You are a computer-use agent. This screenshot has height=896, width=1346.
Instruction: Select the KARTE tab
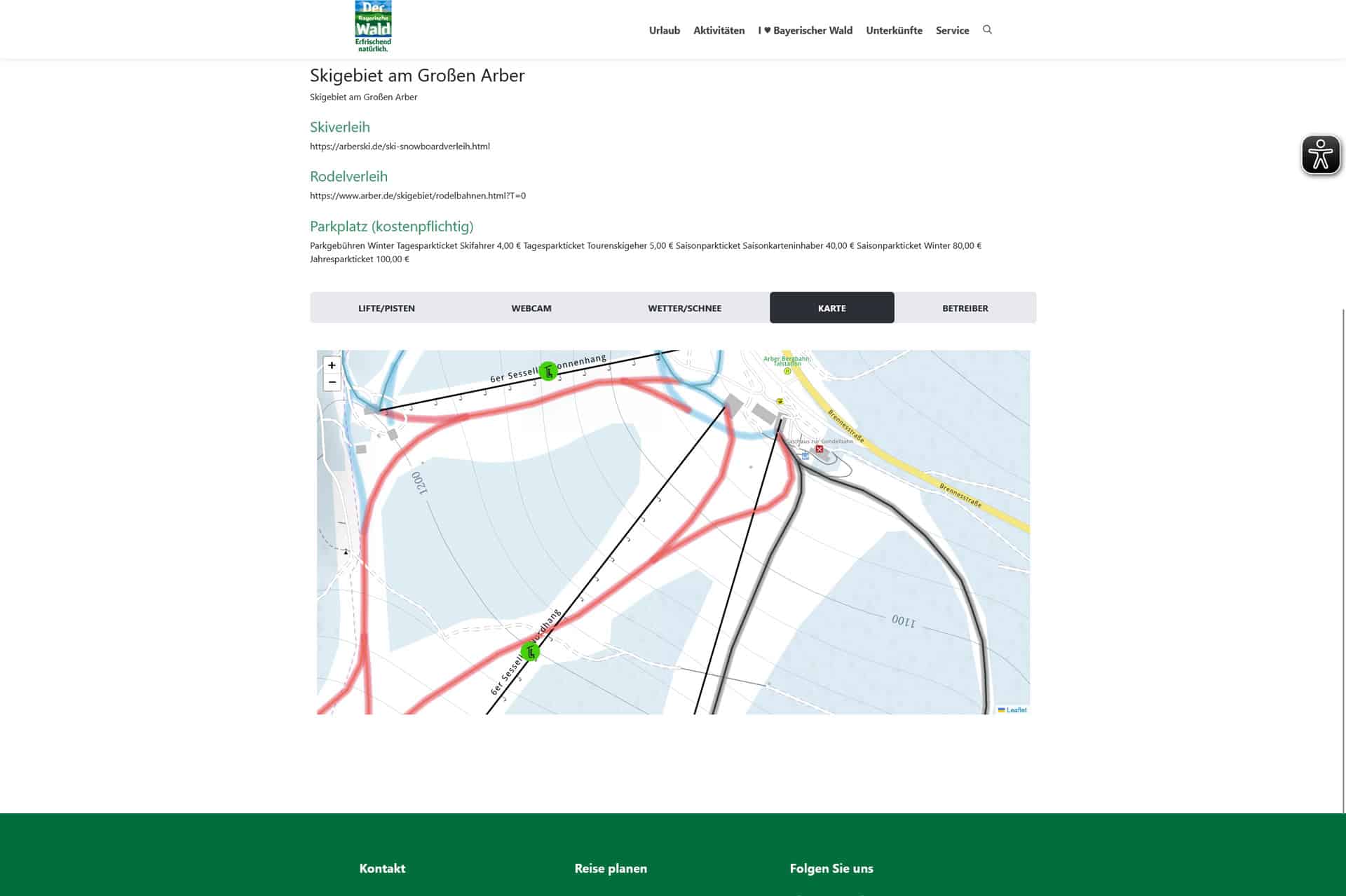831,308
